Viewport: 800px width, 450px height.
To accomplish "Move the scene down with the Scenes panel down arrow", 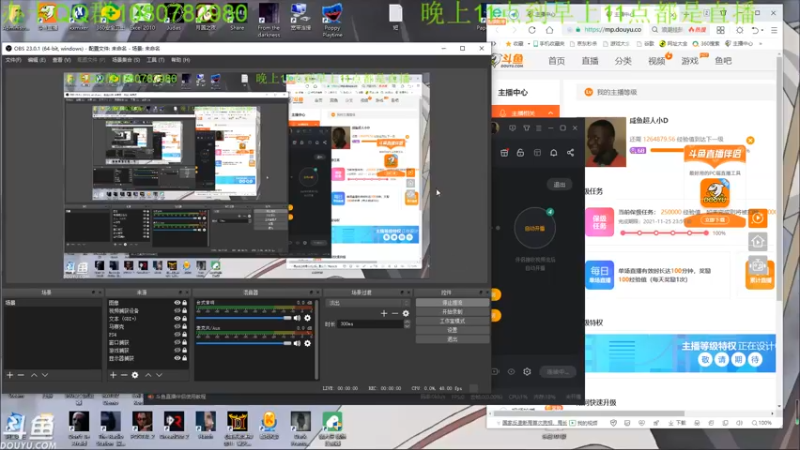I will [45, 375].
